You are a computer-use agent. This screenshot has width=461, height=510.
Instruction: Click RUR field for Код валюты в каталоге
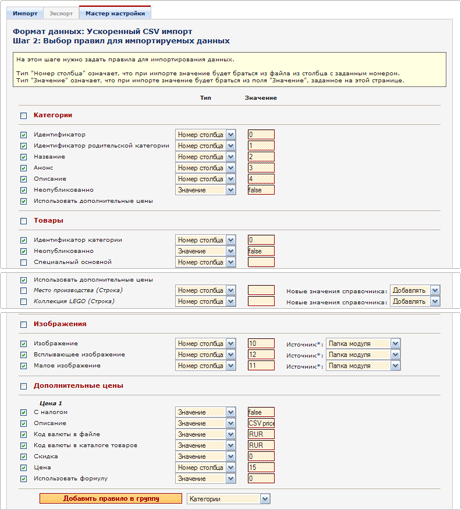point(261,445)
